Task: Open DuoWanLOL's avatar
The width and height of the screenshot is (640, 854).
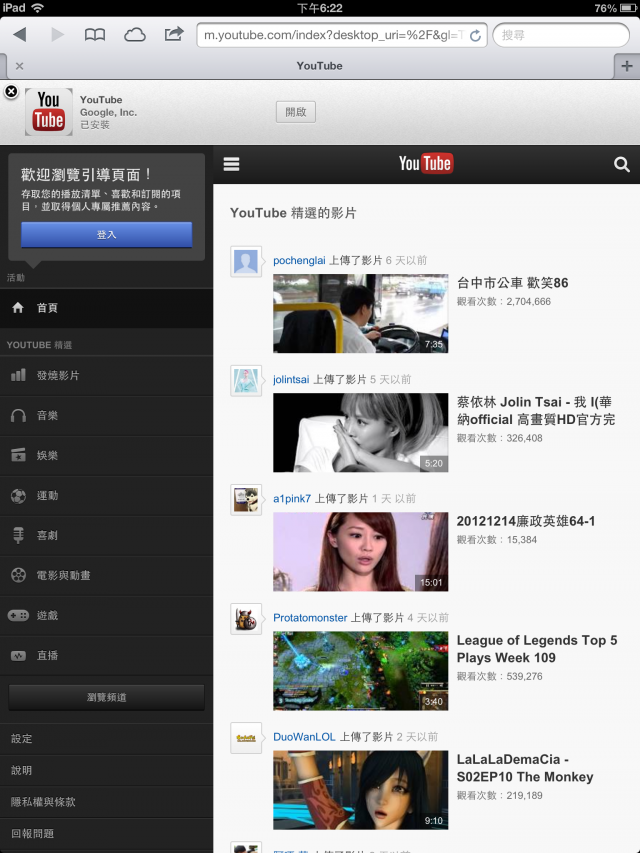Action: [246, 738]
